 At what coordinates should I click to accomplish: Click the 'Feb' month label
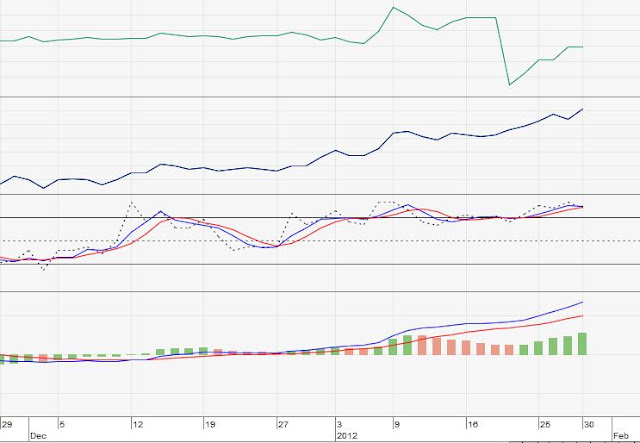coord(621,436)
